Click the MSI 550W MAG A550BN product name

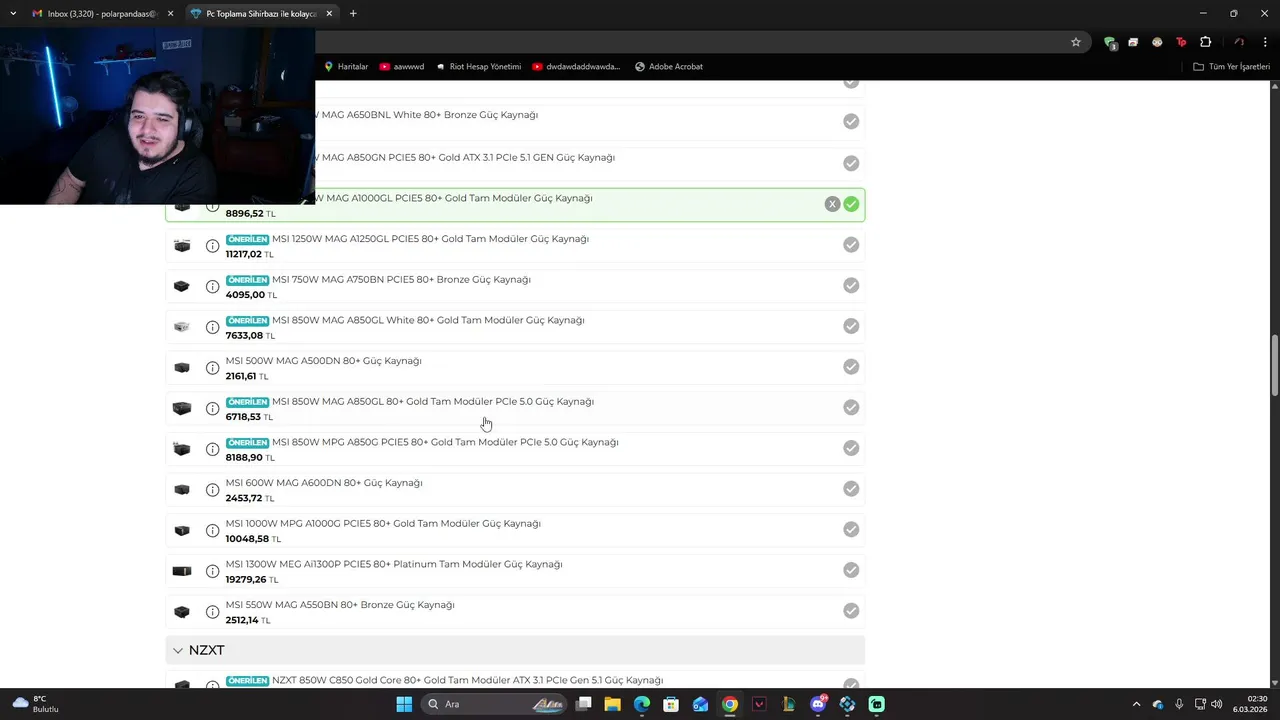340,604
